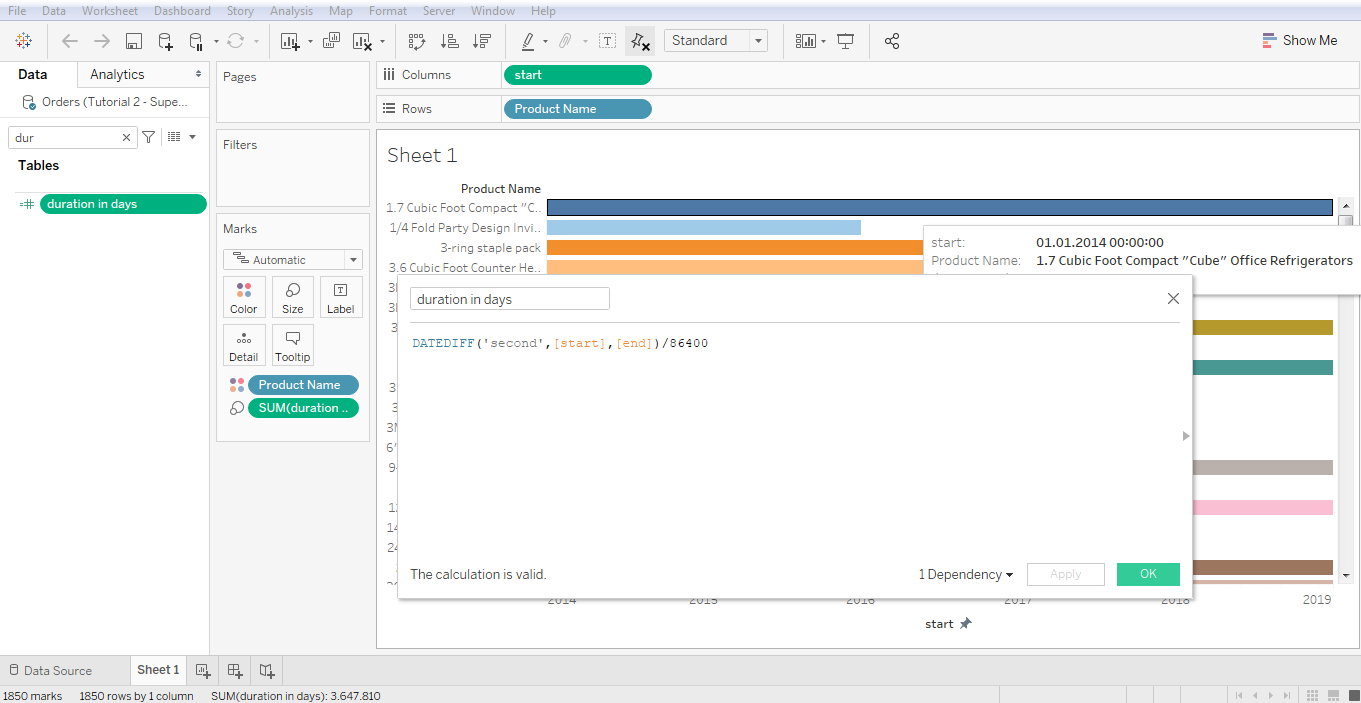
Task: Add a new data source icon
Action: pyautogui.click(x=166, y=41)
